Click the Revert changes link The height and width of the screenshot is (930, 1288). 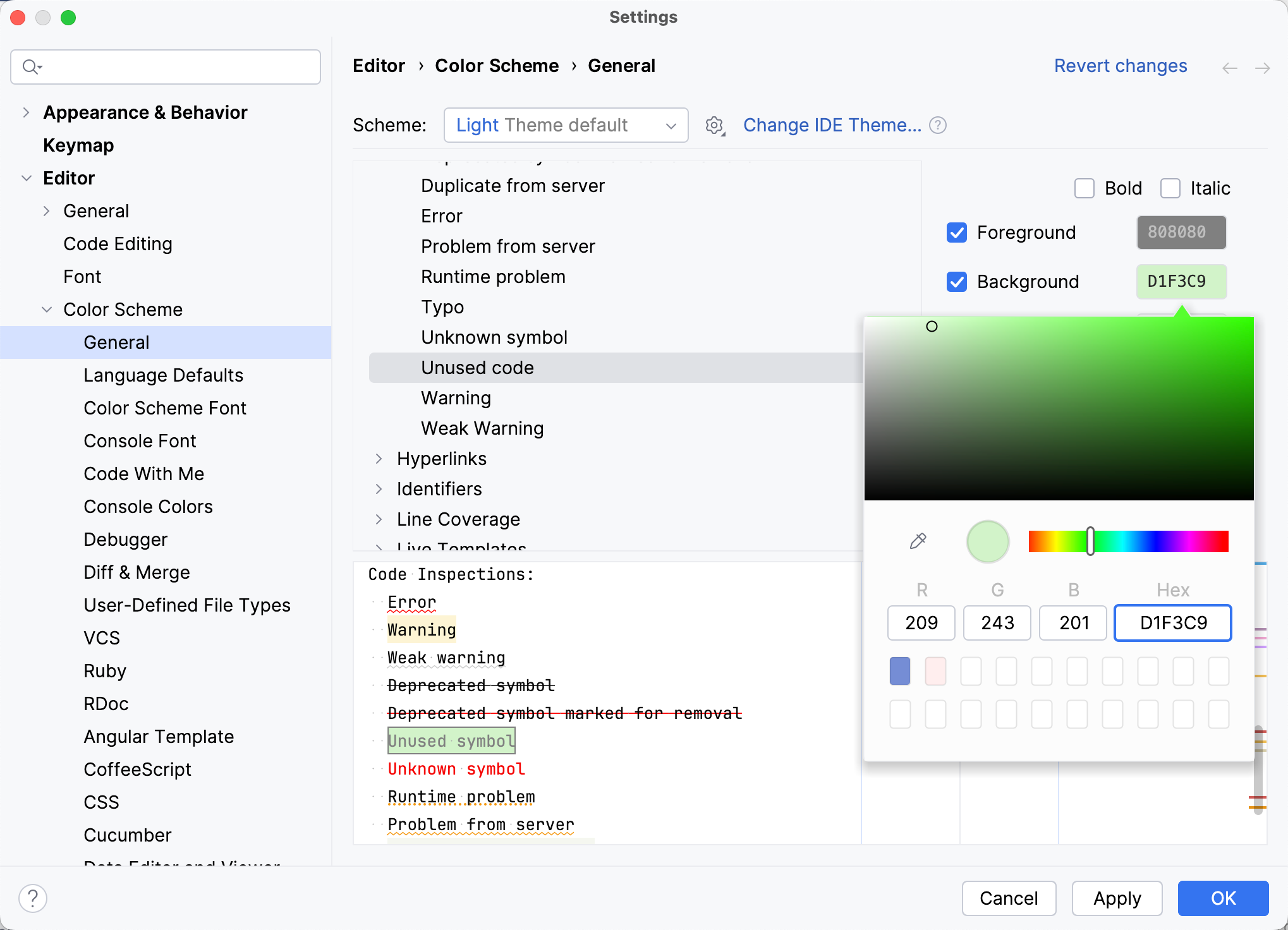coord(1120,66)
